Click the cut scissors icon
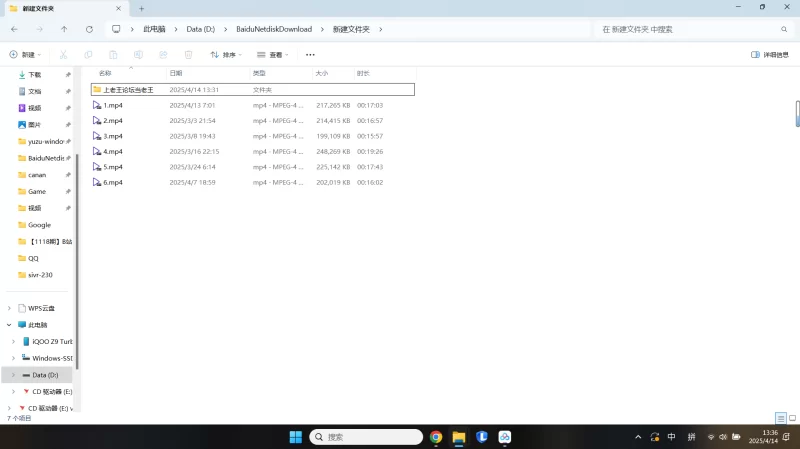 pyautogui.click(x=63, y=55)
